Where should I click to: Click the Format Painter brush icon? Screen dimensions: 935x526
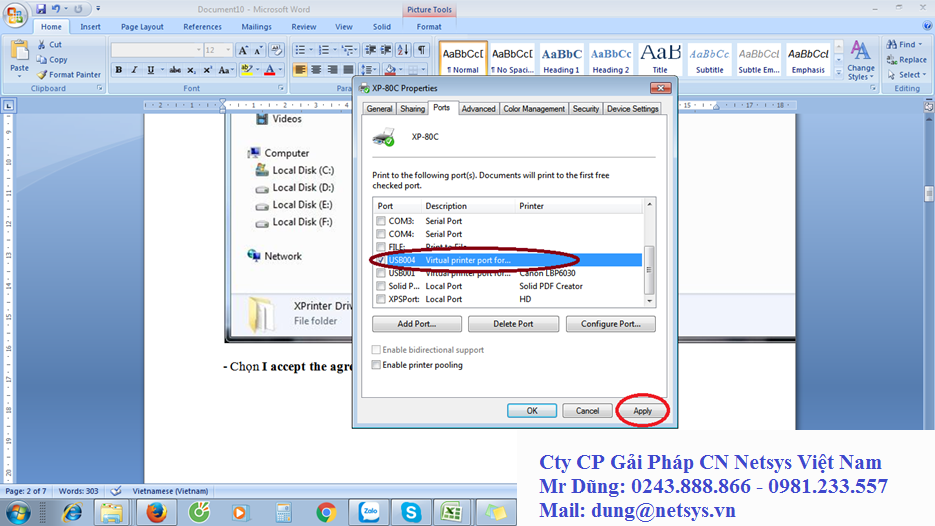pyautogui.click(x=42, y=75)
